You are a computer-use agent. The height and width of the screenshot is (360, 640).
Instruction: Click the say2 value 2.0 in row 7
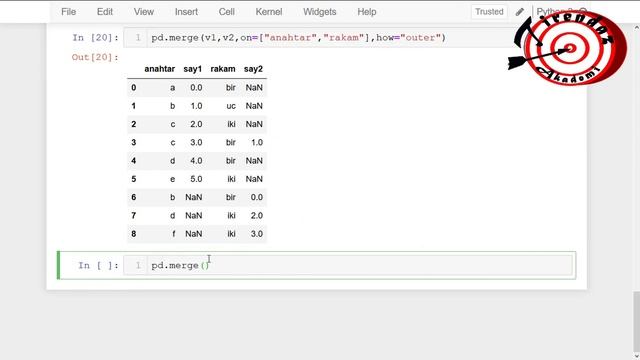pos(257,216)
